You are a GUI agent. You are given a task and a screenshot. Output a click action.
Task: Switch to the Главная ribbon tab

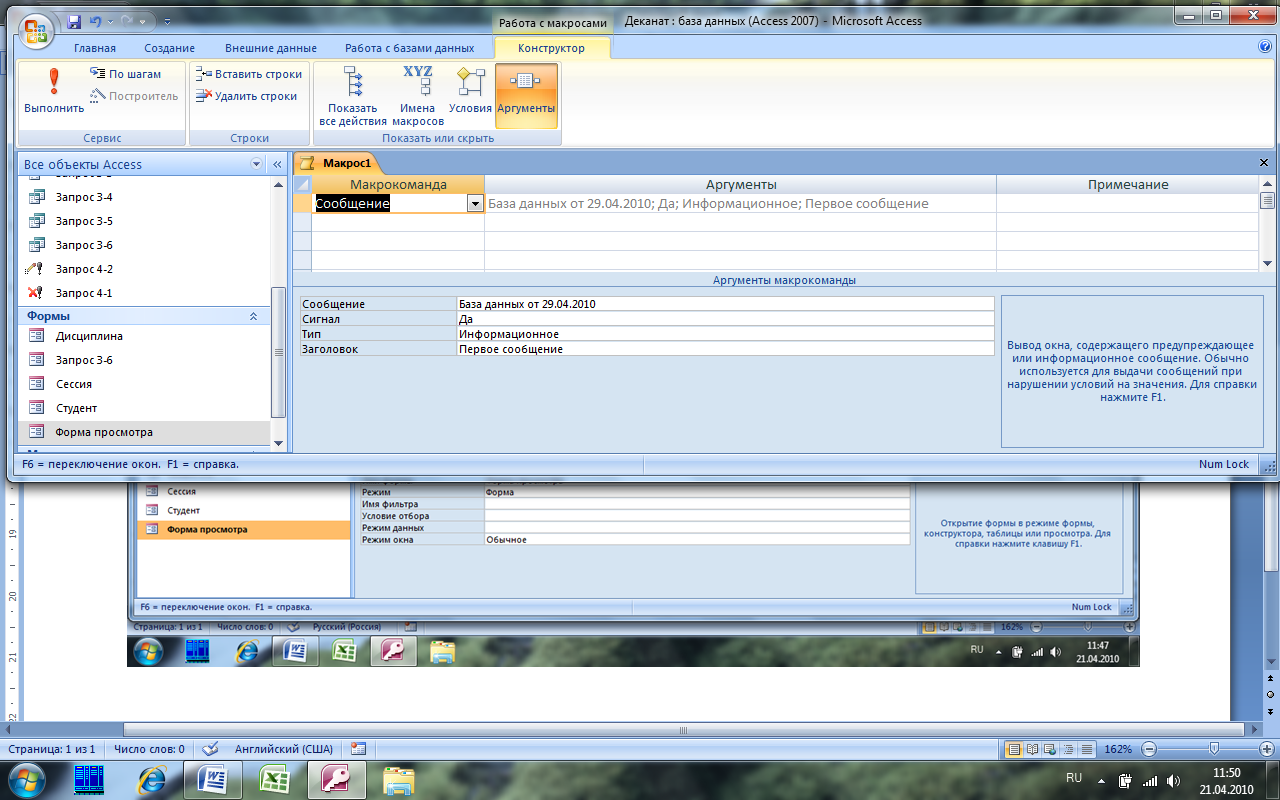click(95, 48)
